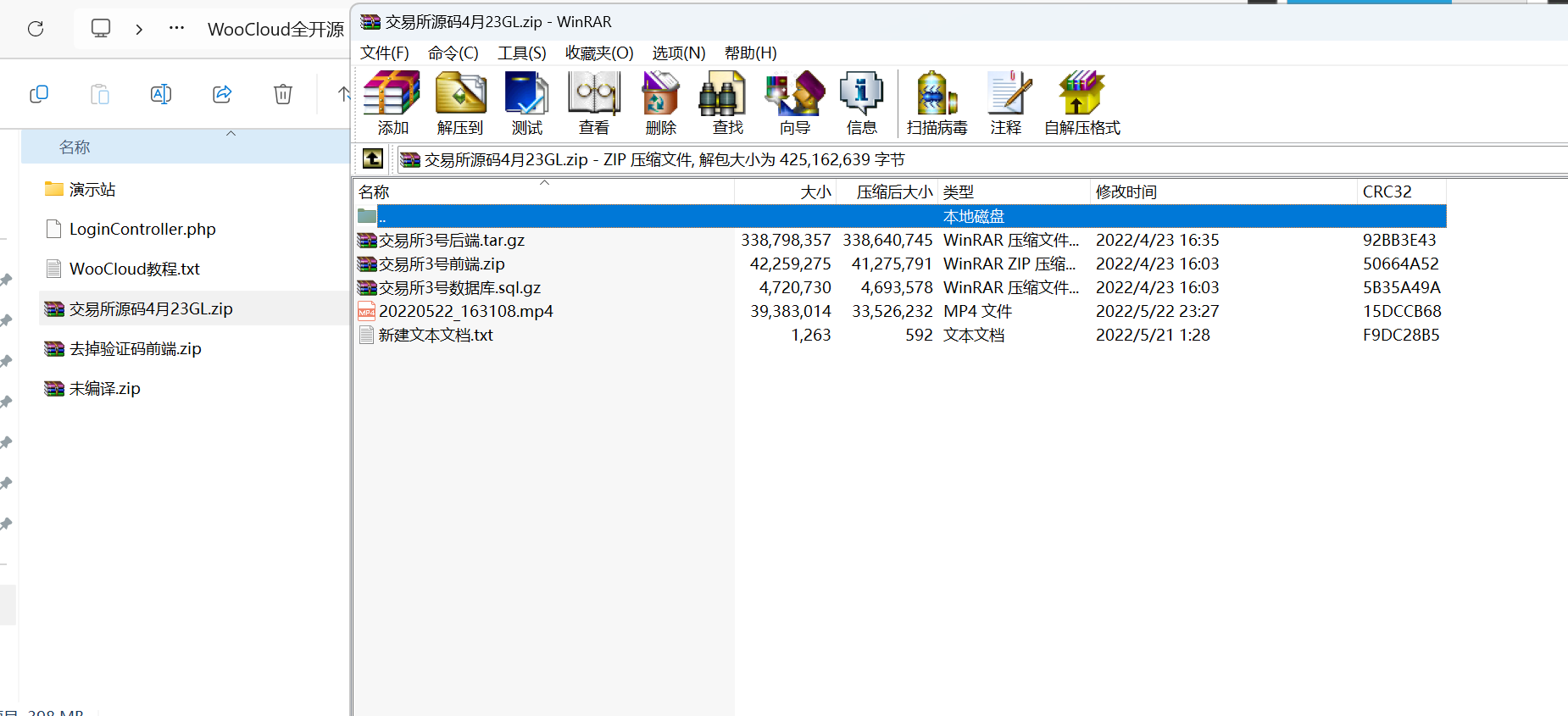This screenshot has height=716, width=1568.
Task: Refresh the Explorer window
Action: pos(36,29)
